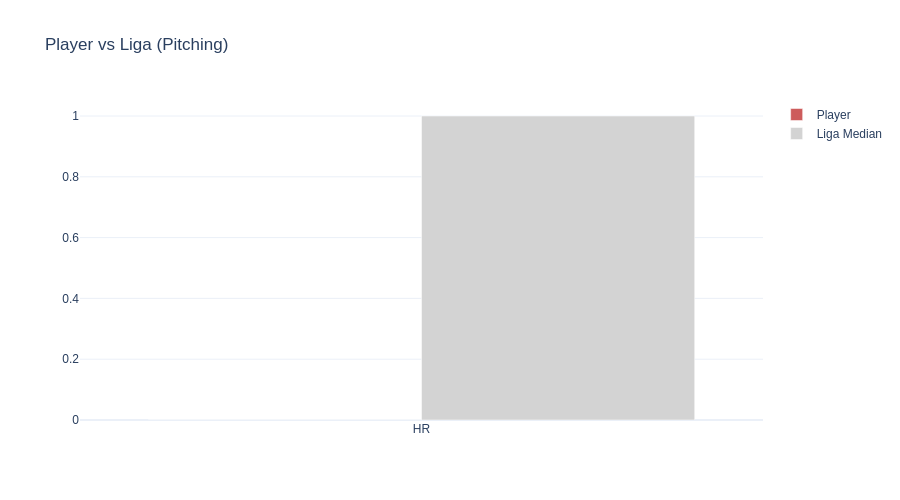Click the HR x-axis category label

(421, 429)
